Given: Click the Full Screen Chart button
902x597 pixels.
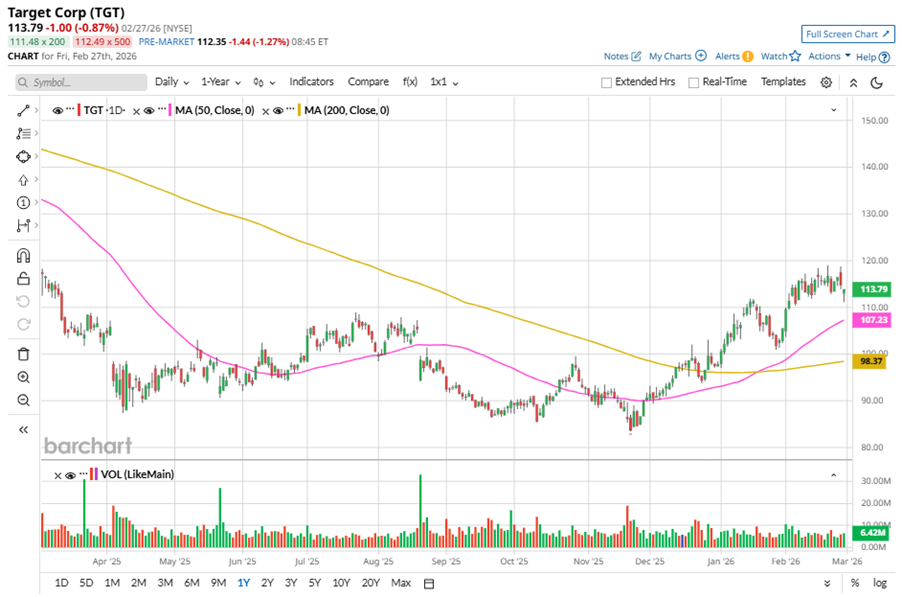Looking at the screenshot, I should (x=849, y=34).
